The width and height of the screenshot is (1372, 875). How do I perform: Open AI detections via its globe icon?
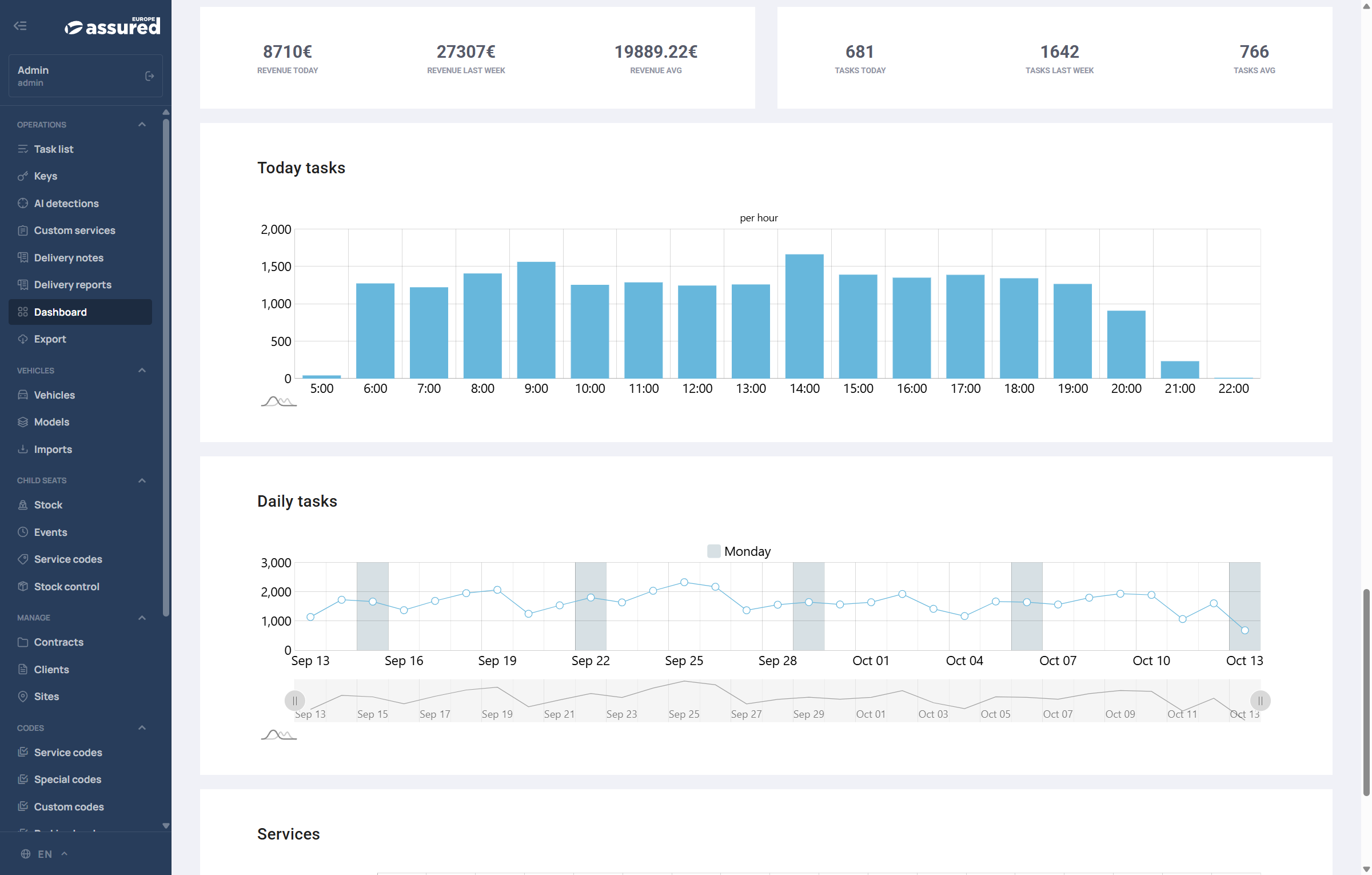click(23, 203)
